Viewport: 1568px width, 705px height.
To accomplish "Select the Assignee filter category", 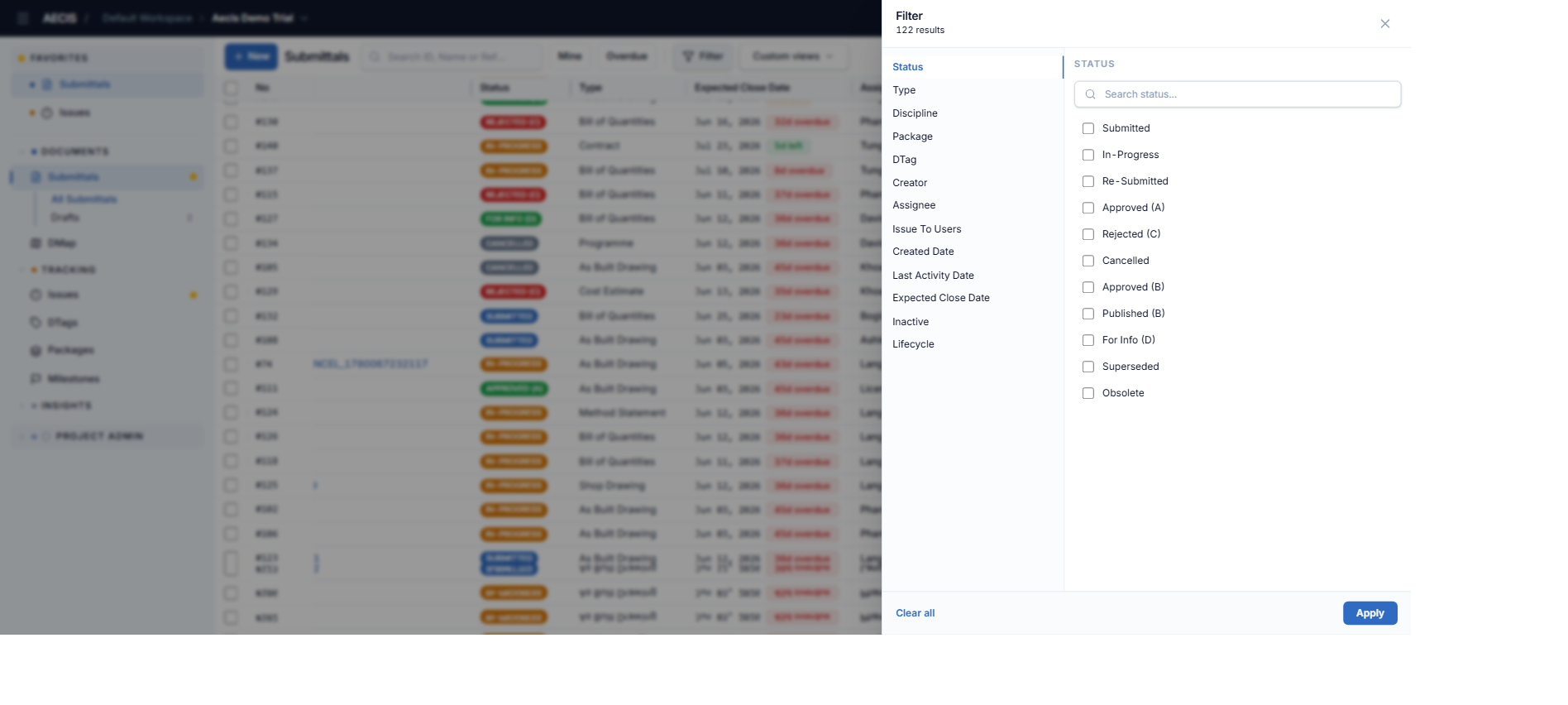I will pyautogui.click(x=973, y=205).
